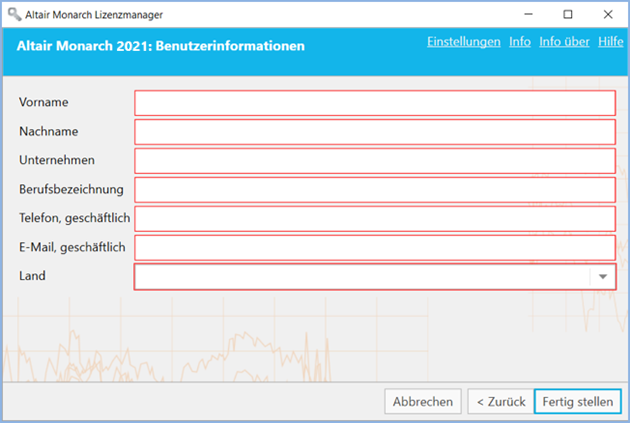Maximize the Lizenzmanager window
This screenshot has width=630, height=423.
coord(567,15)
